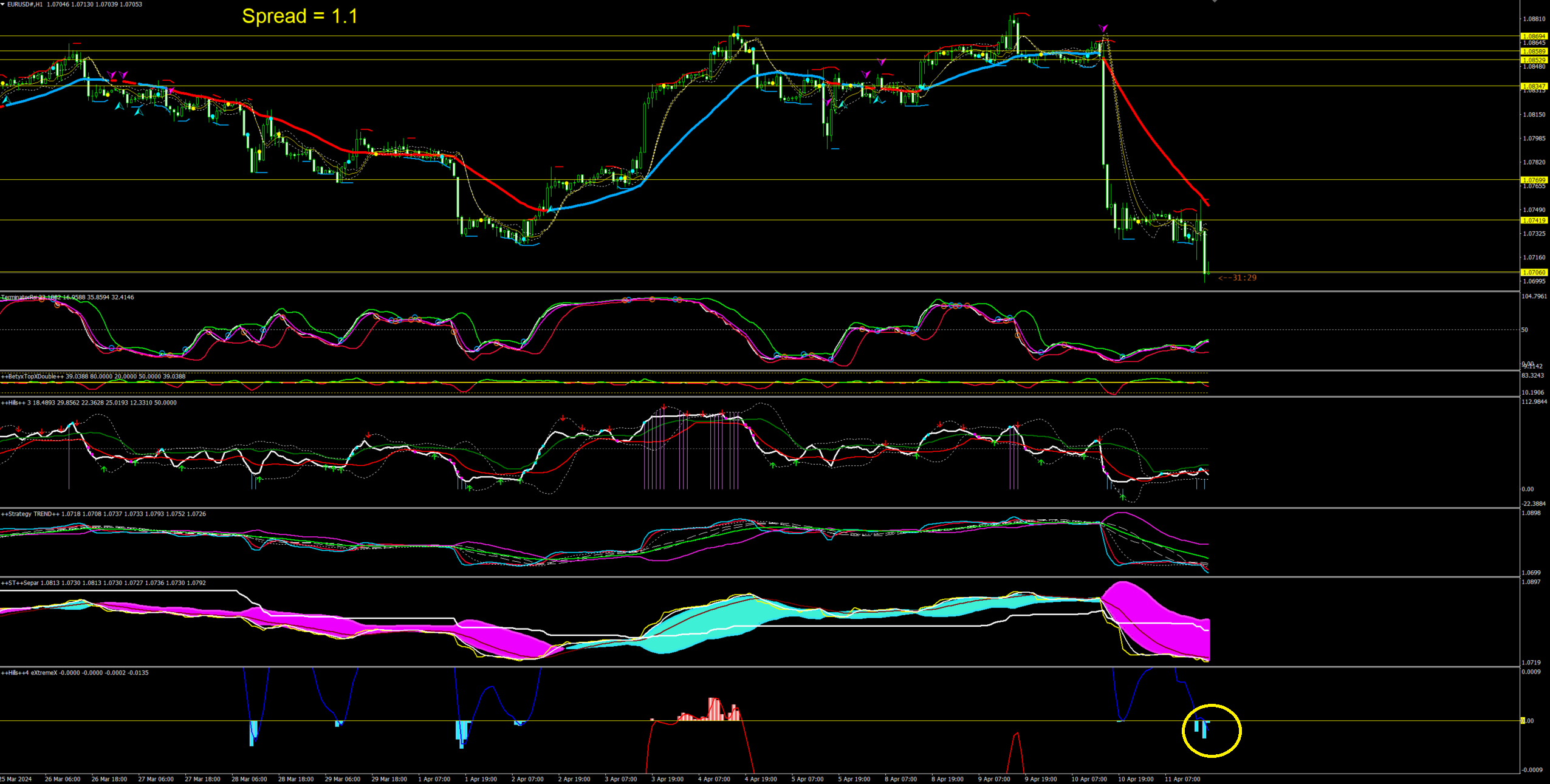This screenshot has height=784, width=1550.
Task: Click the gray chart shift marker at the top
Action: tap(1215, 2)
